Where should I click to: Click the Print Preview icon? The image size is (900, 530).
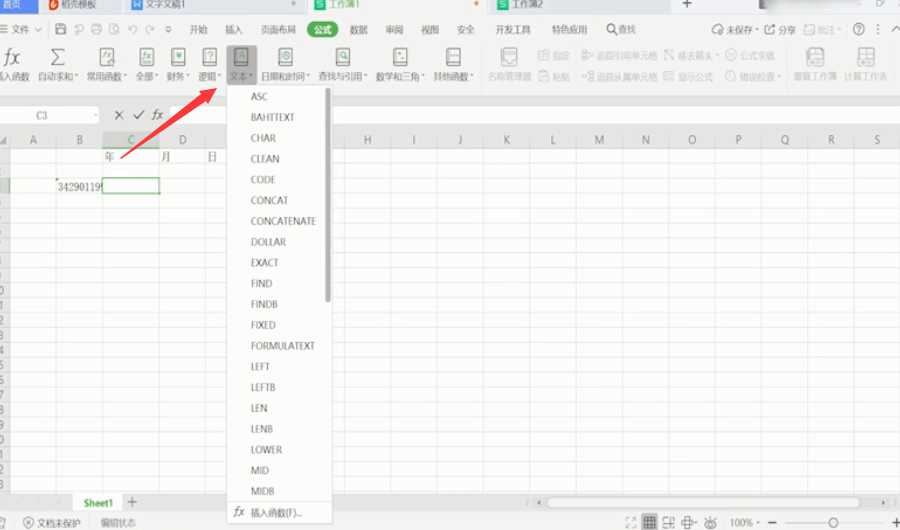[x=114, y=29]
